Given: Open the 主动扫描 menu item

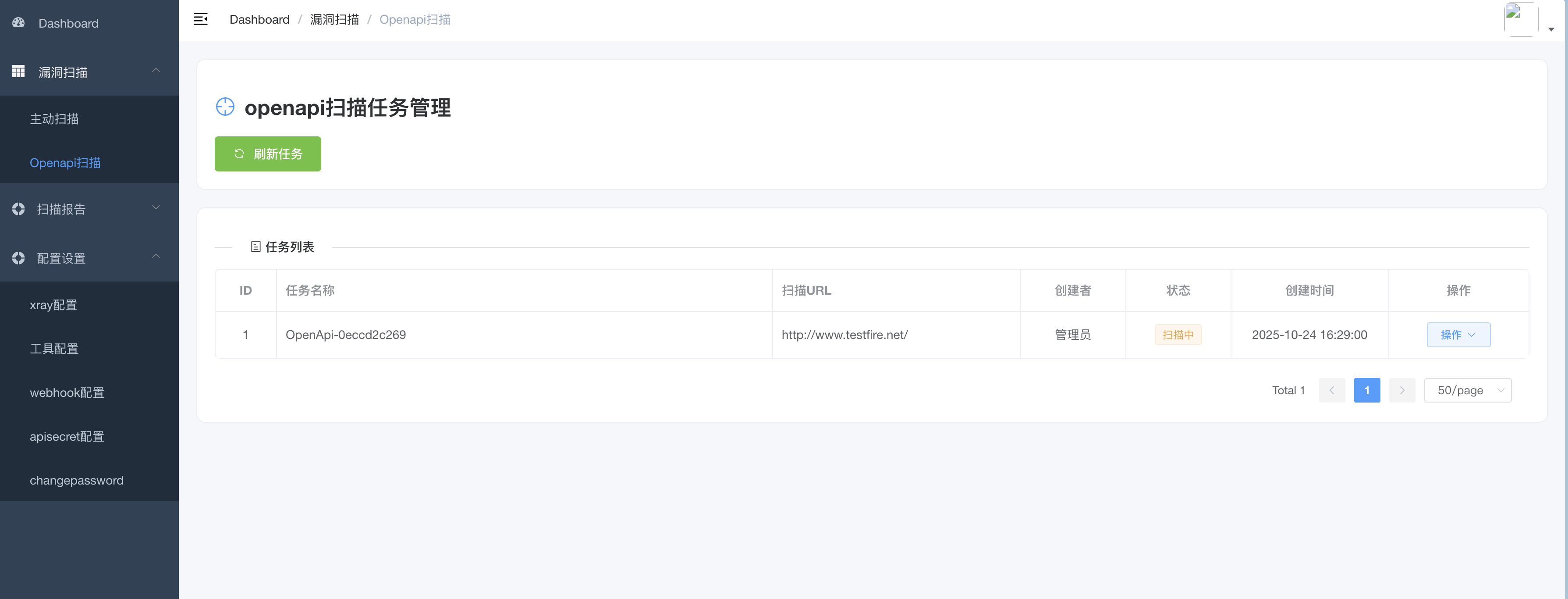Looking at the screenshot, I should 54,119.
